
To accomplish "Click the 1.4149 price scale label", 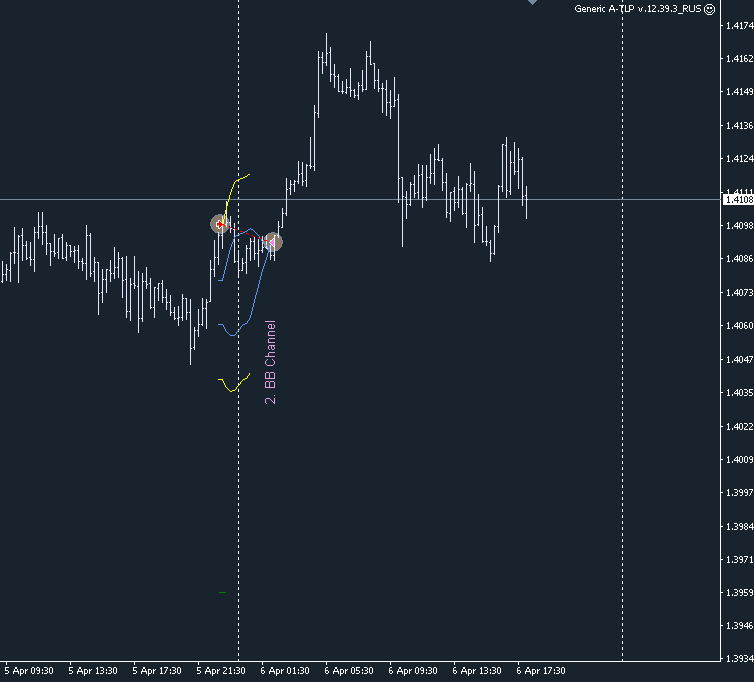I will tap(740, 92).
